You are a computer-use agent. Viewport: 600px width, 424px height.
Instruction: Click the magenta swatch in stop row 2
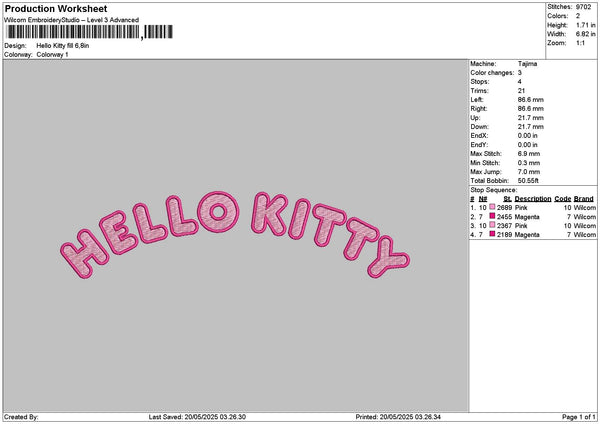492,216
